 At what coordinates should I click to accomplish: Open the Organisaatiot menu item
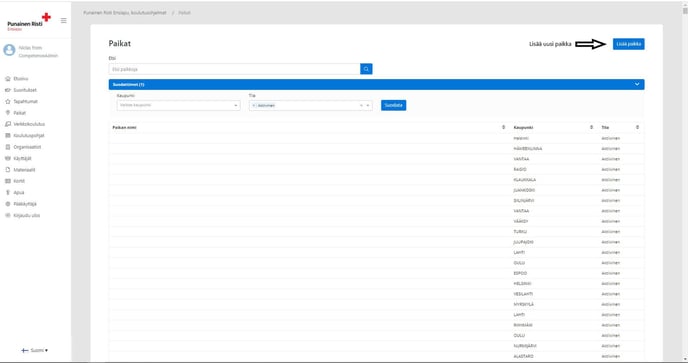[27, 147]
